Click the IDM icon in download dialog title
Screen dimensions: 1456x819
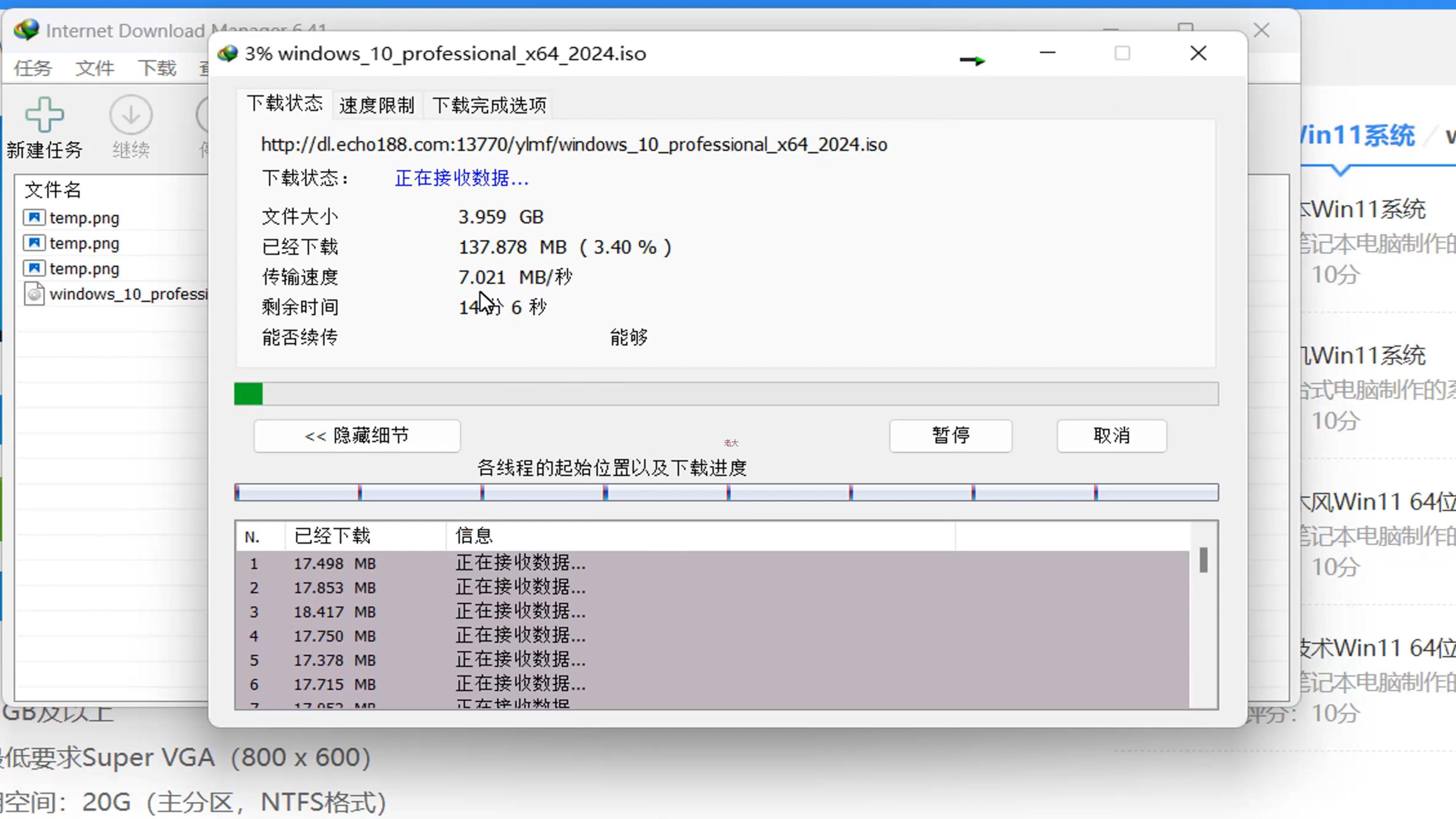click(x=228, y=54)
